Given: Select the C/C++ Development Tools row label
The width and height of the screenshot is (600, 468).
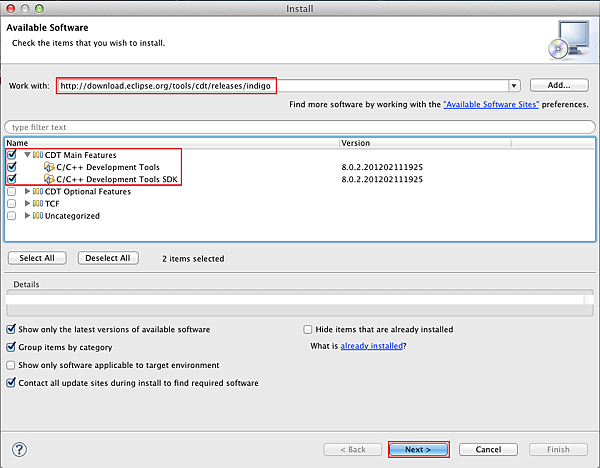Looking at the screenshot, I should 108,167.
